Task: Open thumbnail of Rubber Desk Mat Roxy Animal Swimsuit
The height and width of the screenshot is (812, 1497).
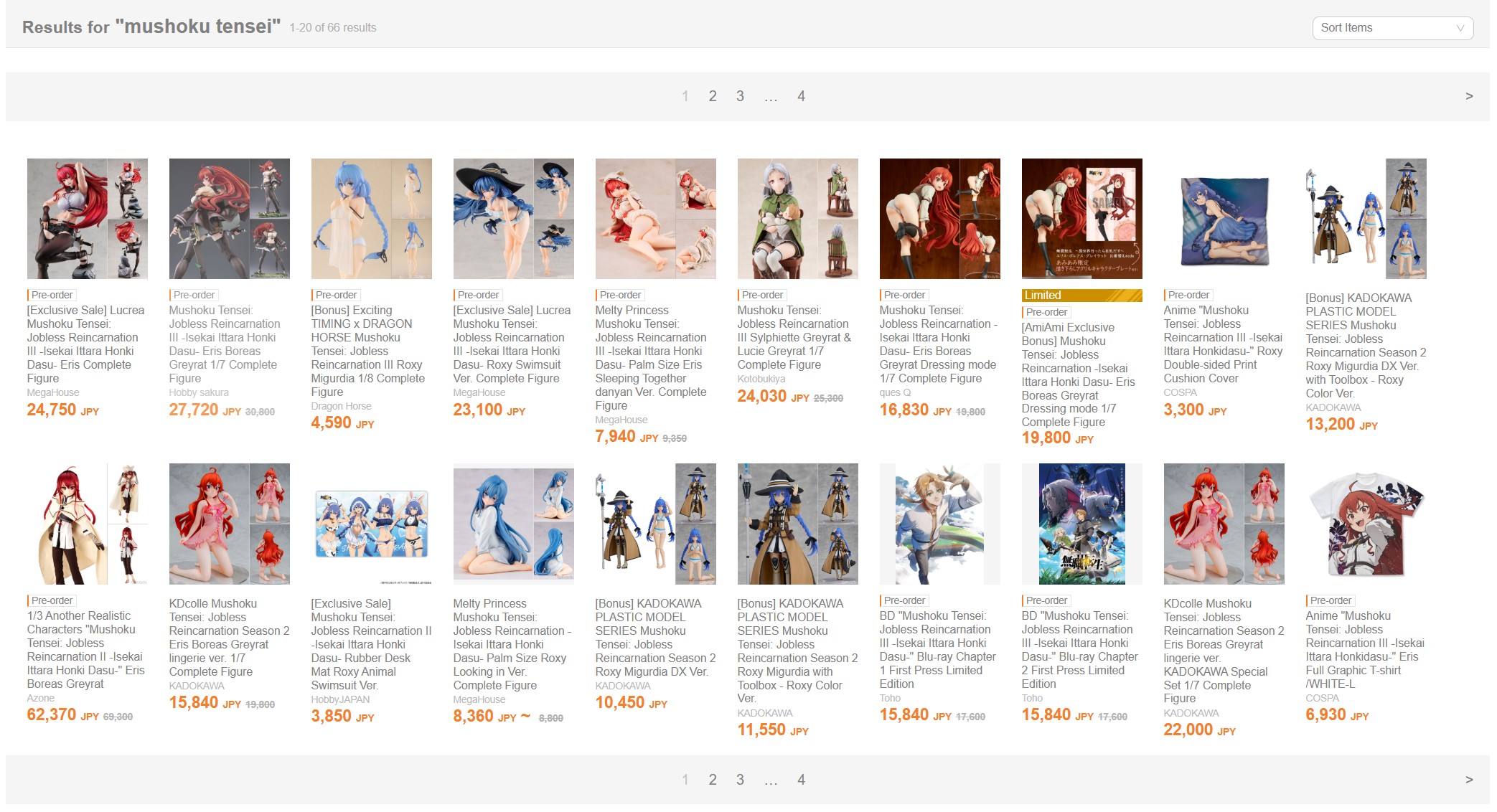Action: coord(372,524)
